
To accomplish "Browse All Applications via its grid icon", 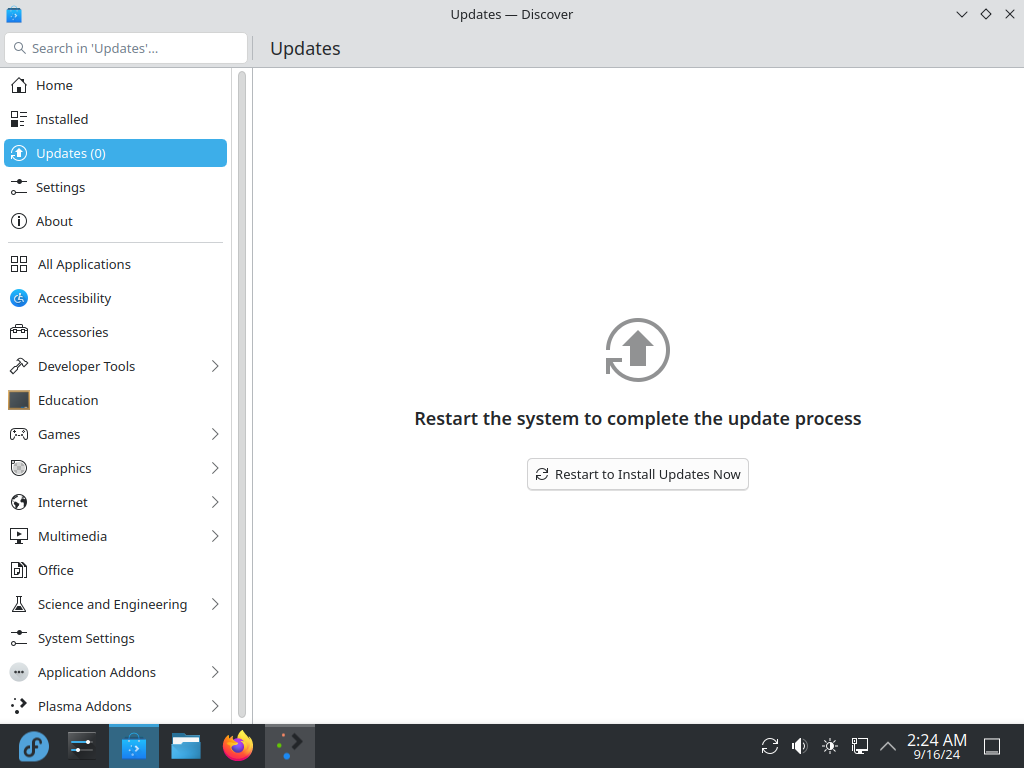I will pos(19,264).
